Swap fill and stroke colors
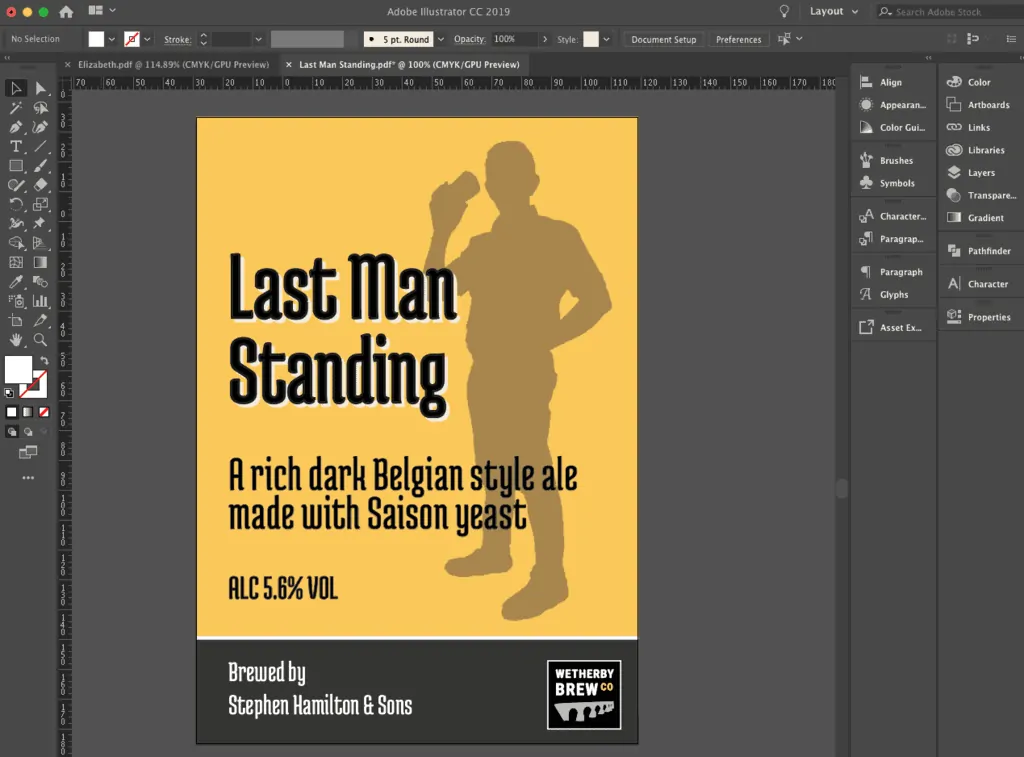This screenshot has height=757, width=1024. tap(44, 361)
